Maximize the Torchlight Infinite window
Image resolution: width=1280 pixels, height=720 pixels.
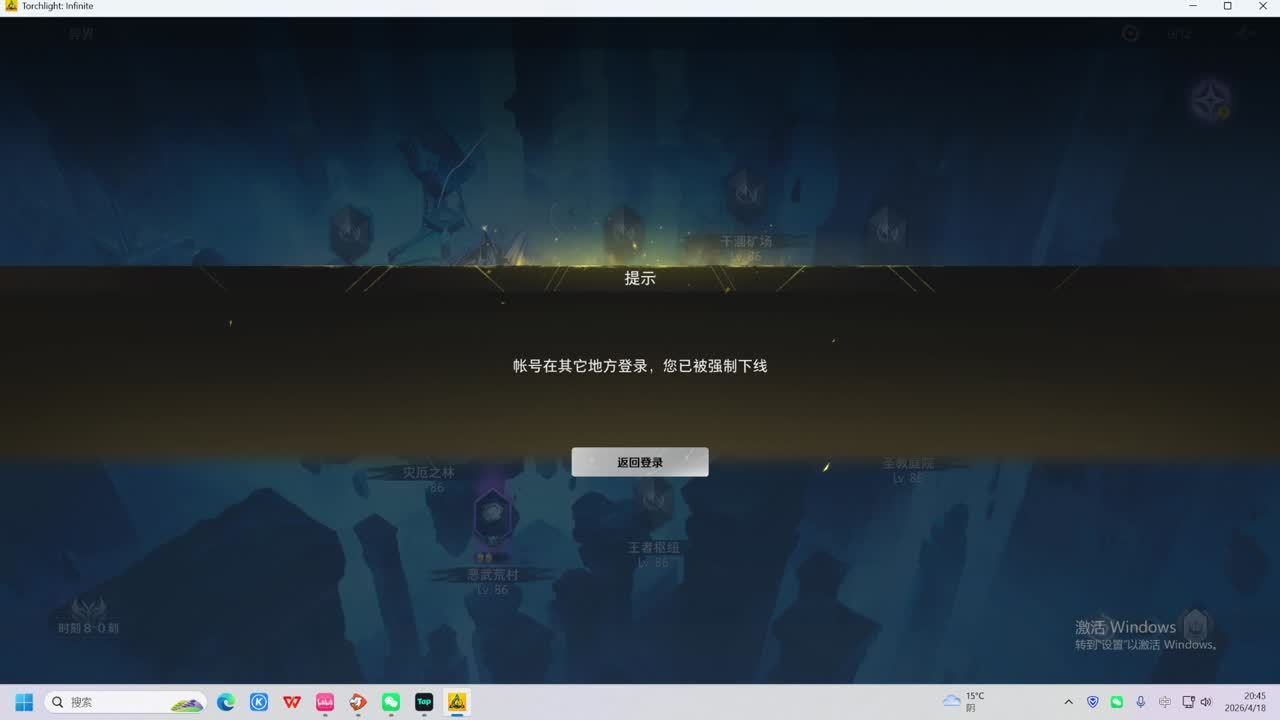pos(1227,6)
